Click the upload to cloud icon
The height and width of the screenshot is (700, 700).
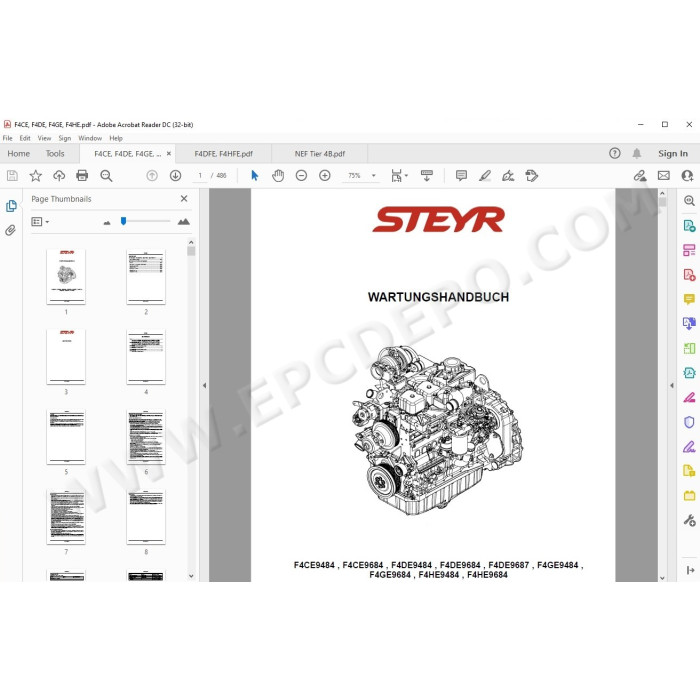59,176
